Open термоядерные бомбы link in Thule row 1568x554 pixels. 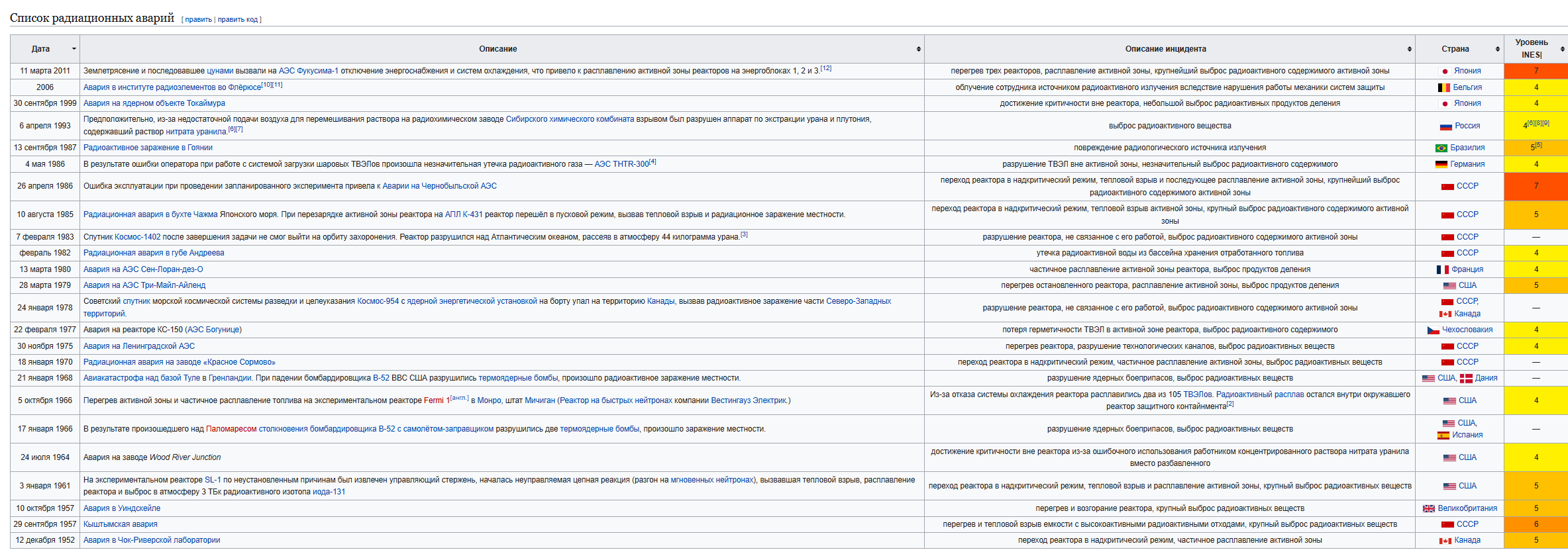[x=518, y=378]
